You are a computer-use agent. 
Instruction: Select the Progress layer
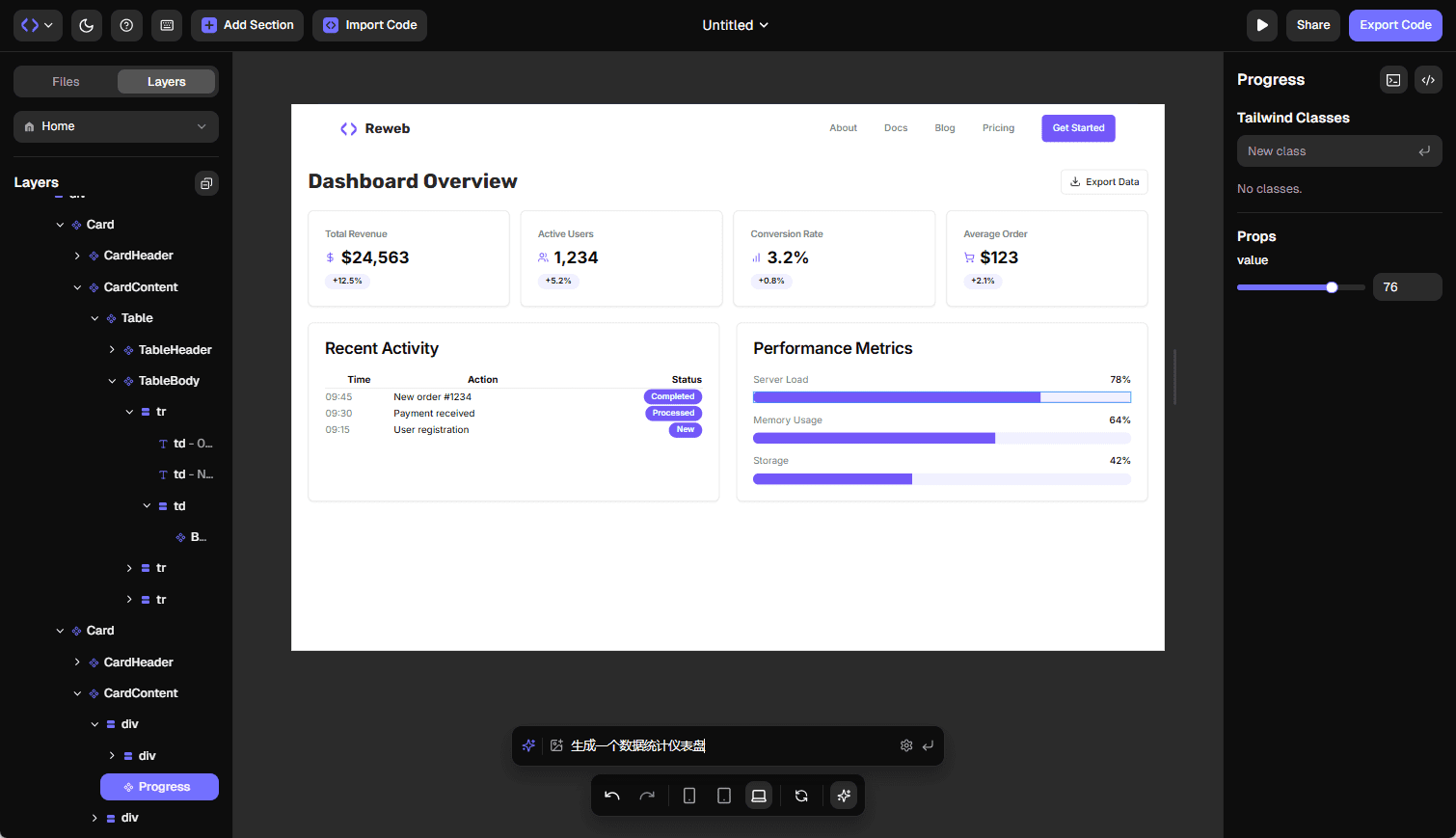click(159, 787)
